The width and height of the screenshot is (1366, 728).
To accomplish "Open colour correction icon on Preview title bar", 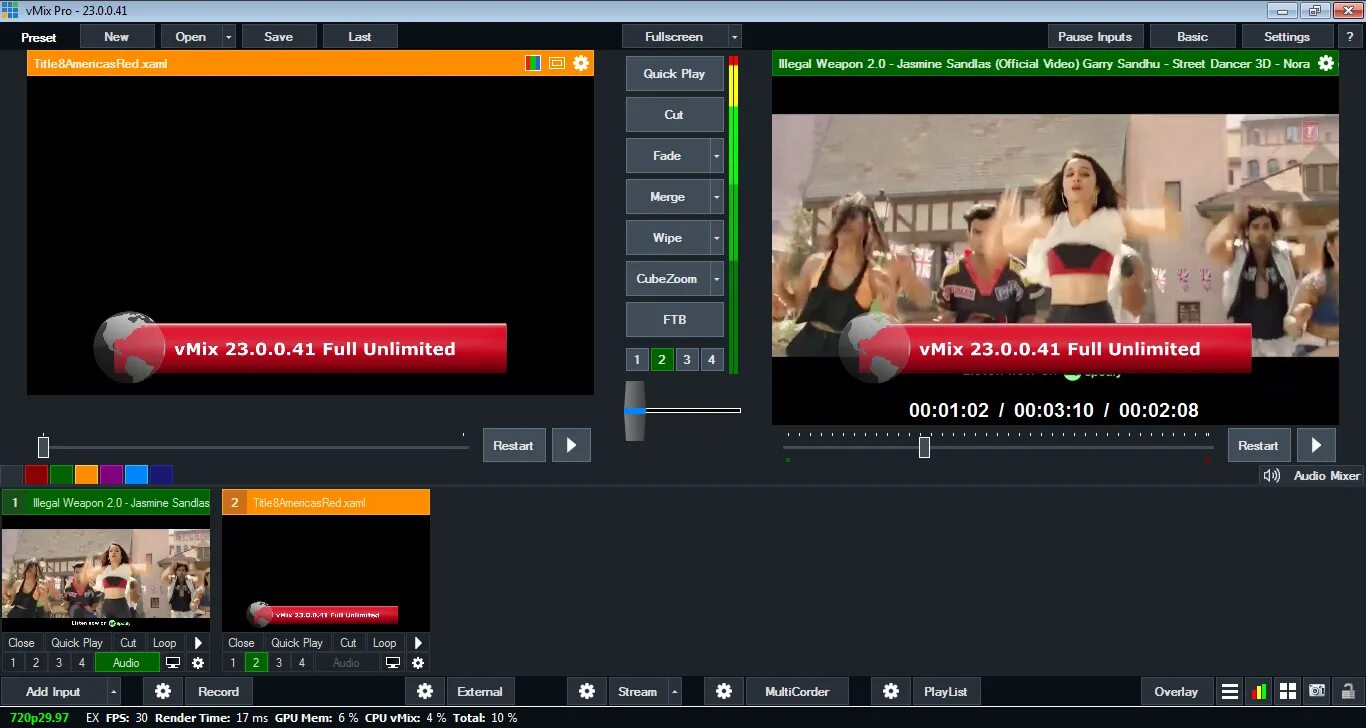I will click(x=533, y=63).
